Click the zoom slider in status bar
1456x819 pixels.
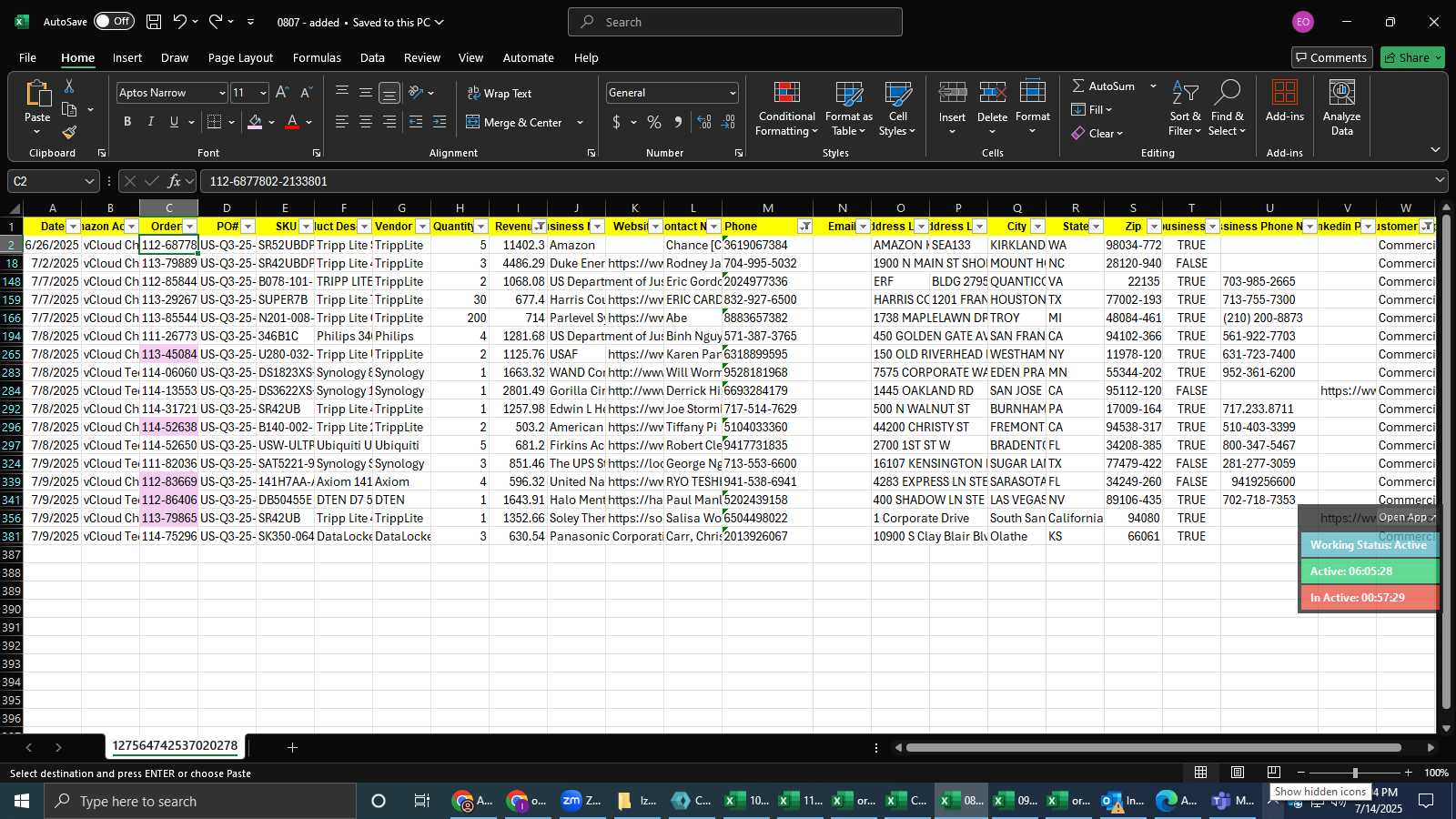(x=1355, y=773)
